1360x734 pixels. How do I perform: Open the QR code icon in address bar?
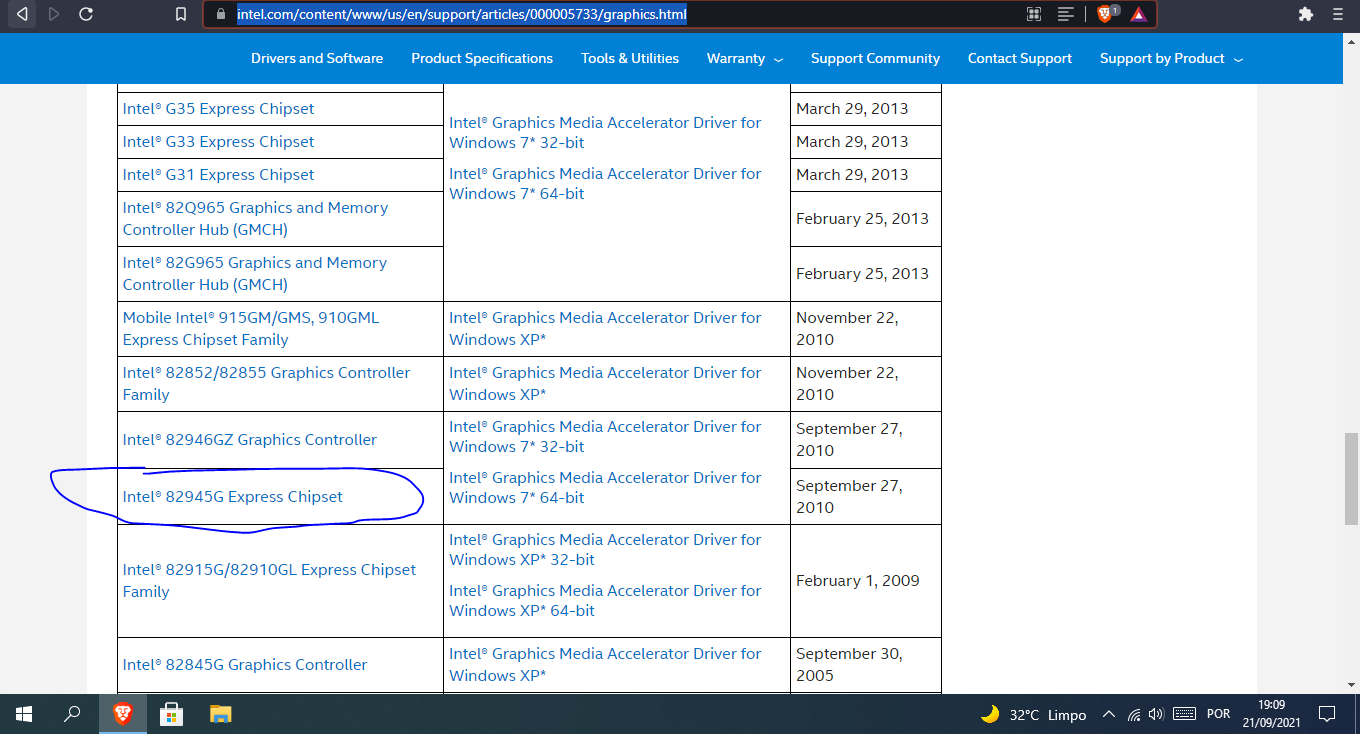1034,14
